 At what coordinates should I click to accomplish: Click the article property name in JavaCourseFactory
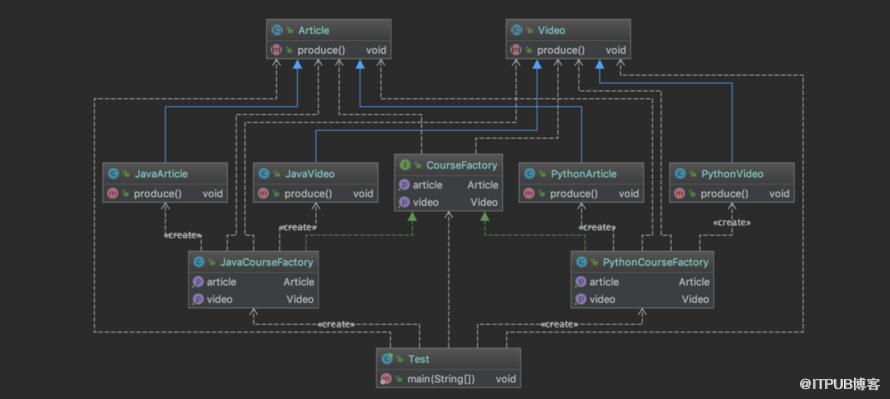[x=221, y=282]
